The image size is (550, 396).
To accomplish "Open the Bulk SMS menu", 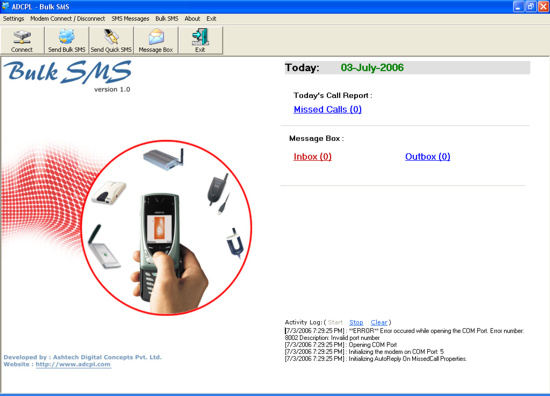I will (x=167, y=19).
